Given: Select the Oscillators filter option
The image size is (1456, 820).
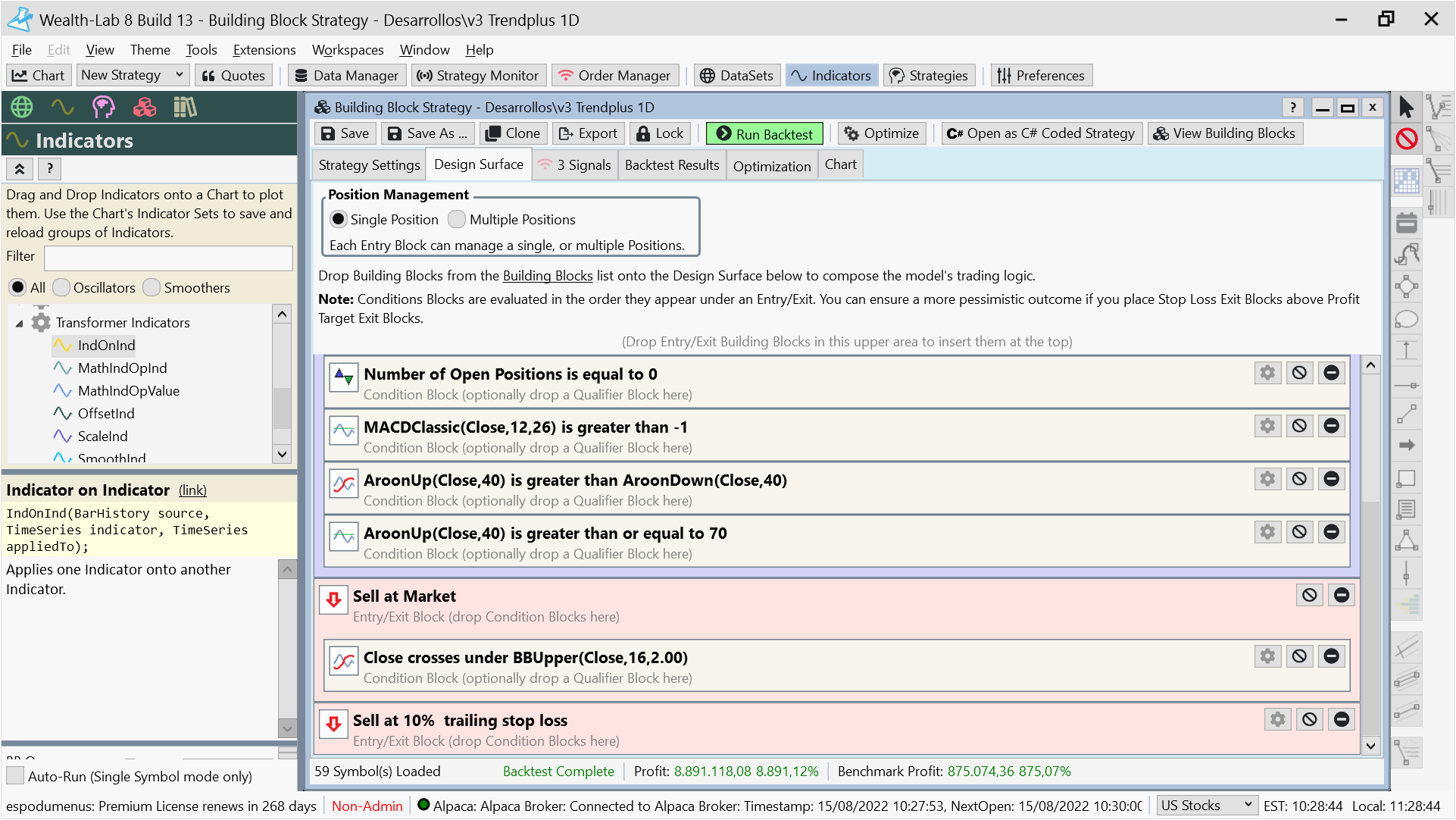Looking at the screenshot, I should [62, 287].
